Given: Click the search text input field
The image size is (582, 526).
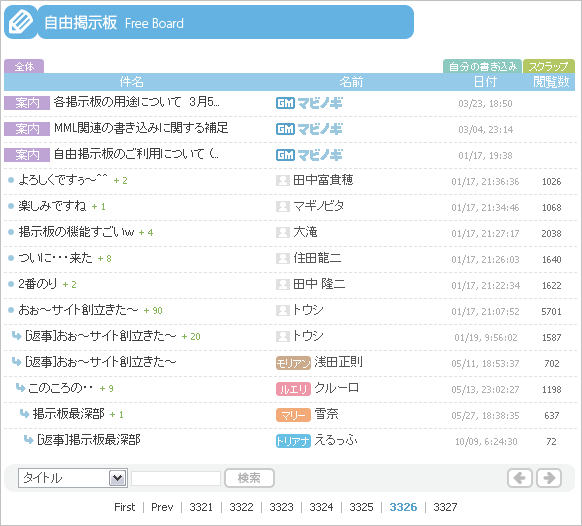Looking at the screenshot, I should (x=176, y=478).
